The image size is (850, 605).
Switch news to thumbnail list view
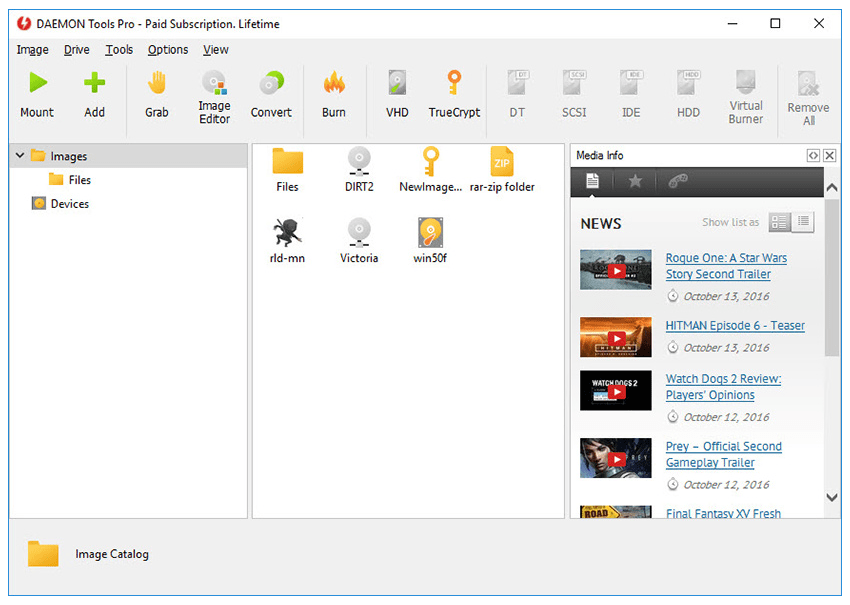tap(780, 223)
